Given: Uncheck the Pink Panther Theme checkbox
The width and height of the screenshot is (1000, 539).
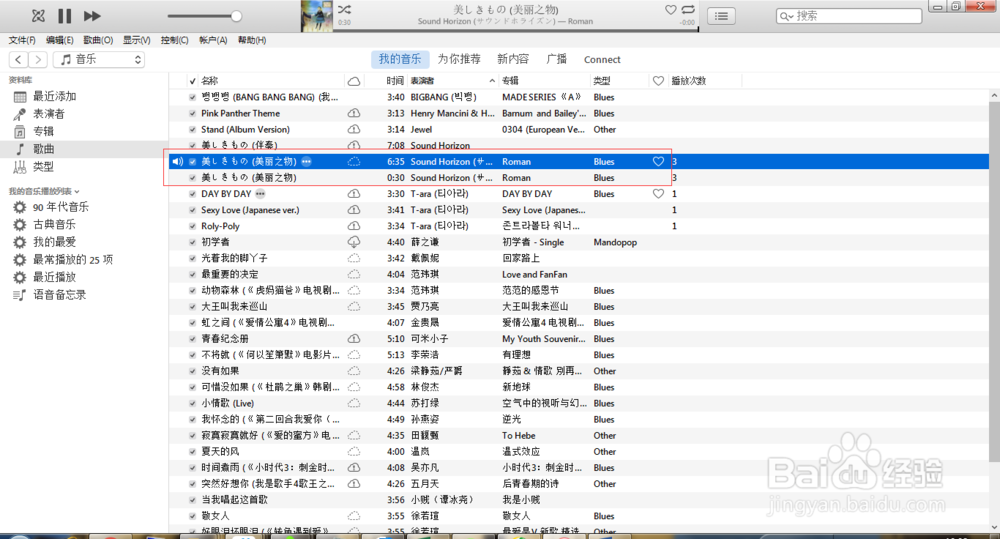Looking at the screenshot, I should pyautogui.click(x=193, y=114).
